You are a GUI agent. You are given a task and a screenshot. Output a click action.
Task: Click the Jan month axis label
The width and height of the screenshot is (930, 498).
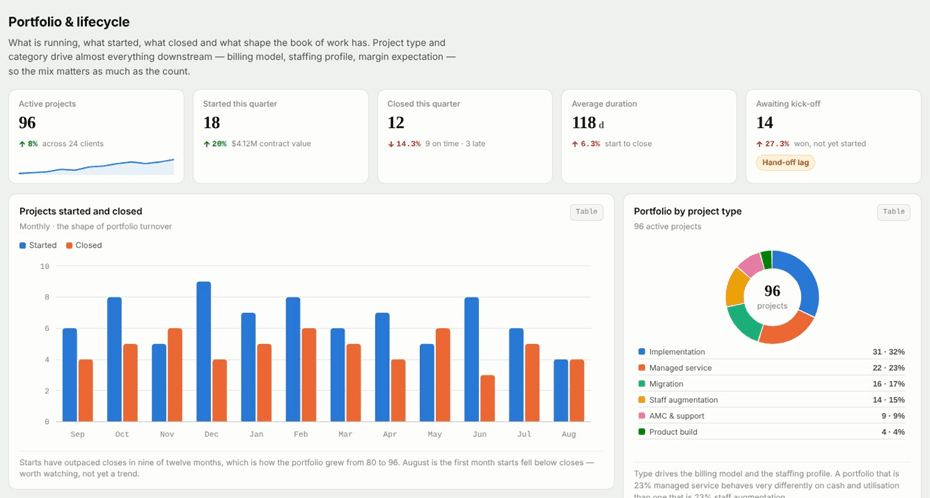tap(256, 434)
